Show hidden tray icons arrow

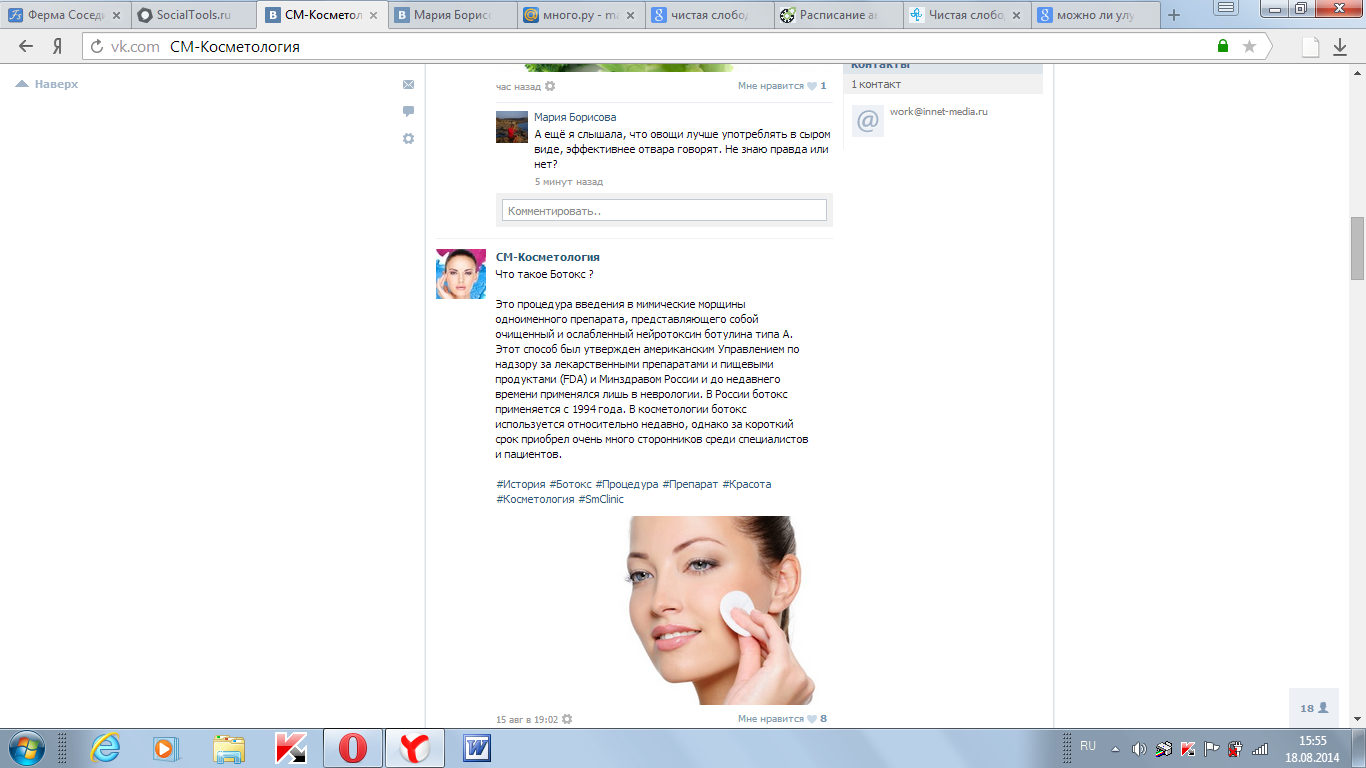pos(1116,748)
